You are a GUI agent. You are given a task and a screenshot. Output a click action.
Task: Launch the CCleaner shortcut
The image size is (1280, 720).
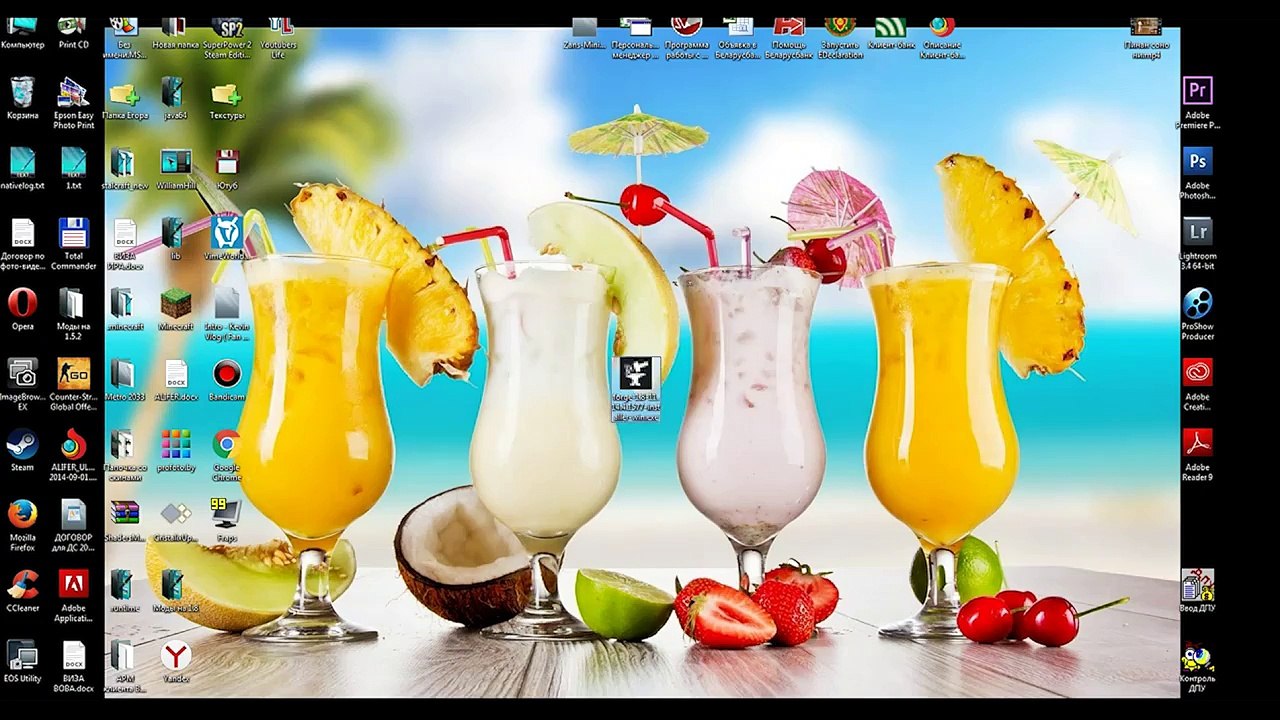pos(22,591)
